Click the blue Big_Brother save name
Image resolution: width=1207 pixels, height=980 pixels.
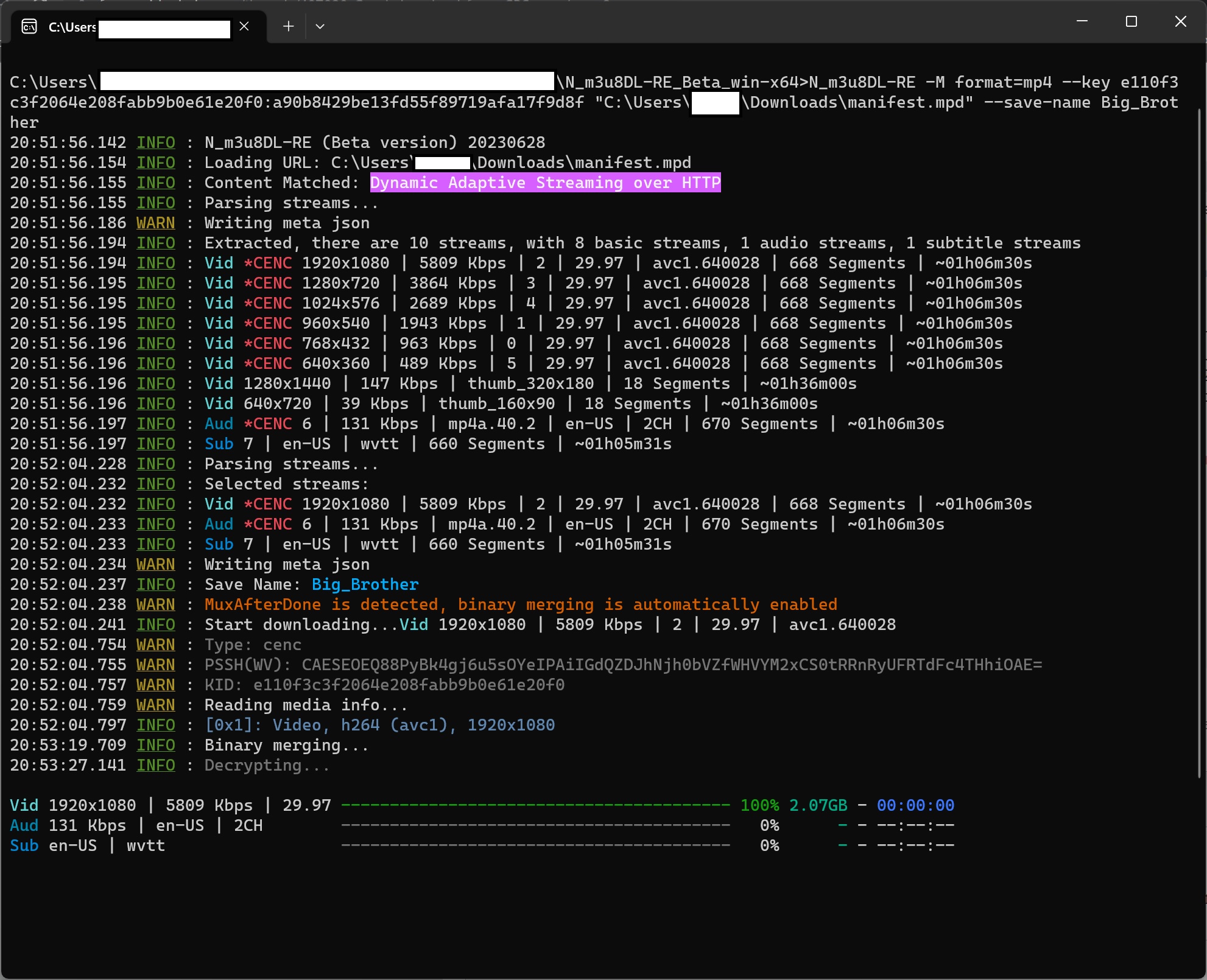(365, 584)
